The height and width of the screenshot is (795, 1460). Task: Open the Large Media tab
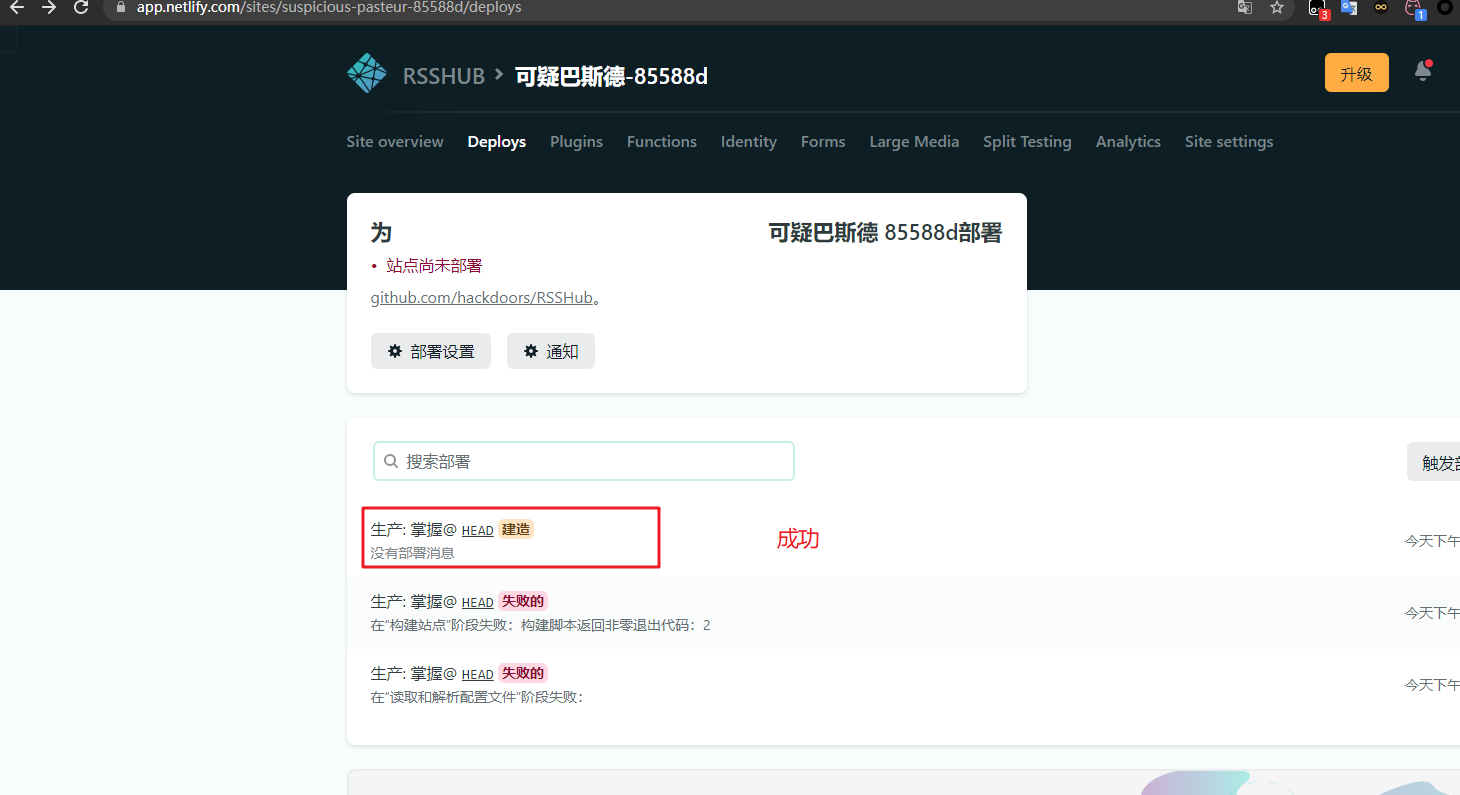[x=914, y=142]
